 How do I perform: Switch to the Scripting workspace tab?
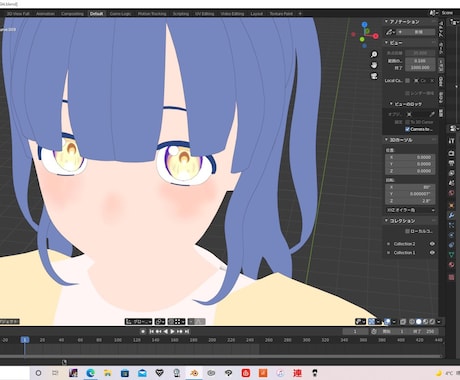pyautogui.click(x=181, y=14)
